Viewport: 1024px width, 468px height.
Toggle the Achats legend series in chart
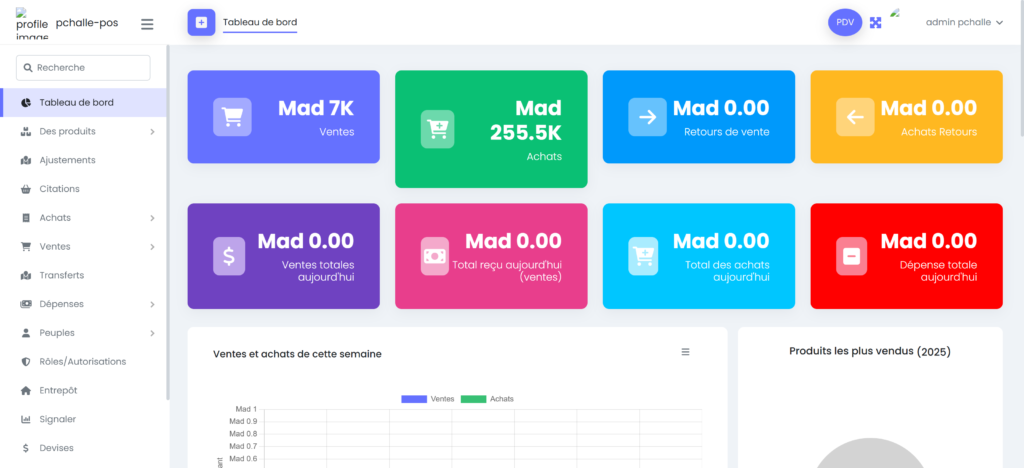(x=487, y=399)
